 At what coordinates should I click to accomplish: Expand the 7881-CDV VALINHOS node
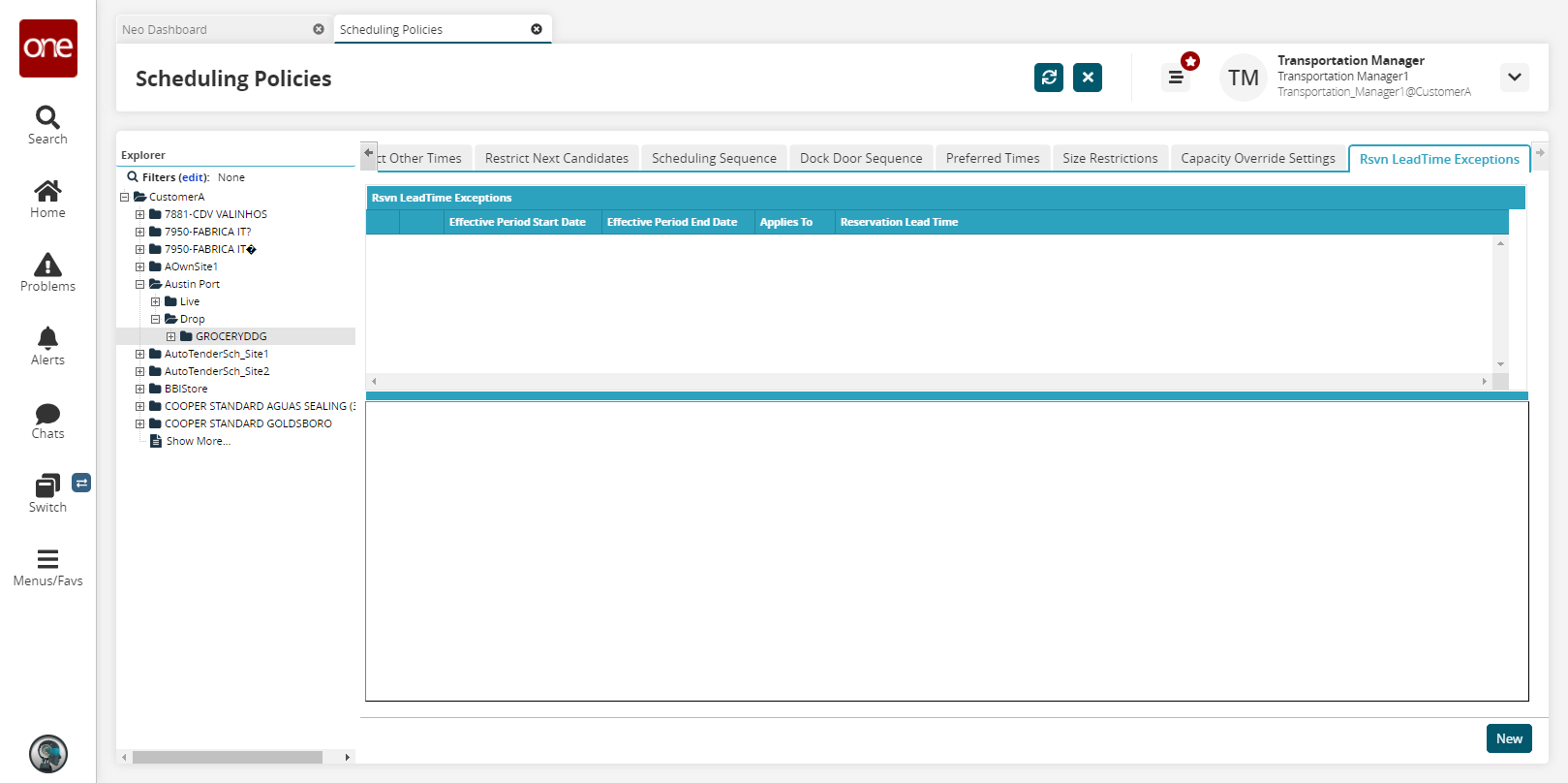coord(139,214)
